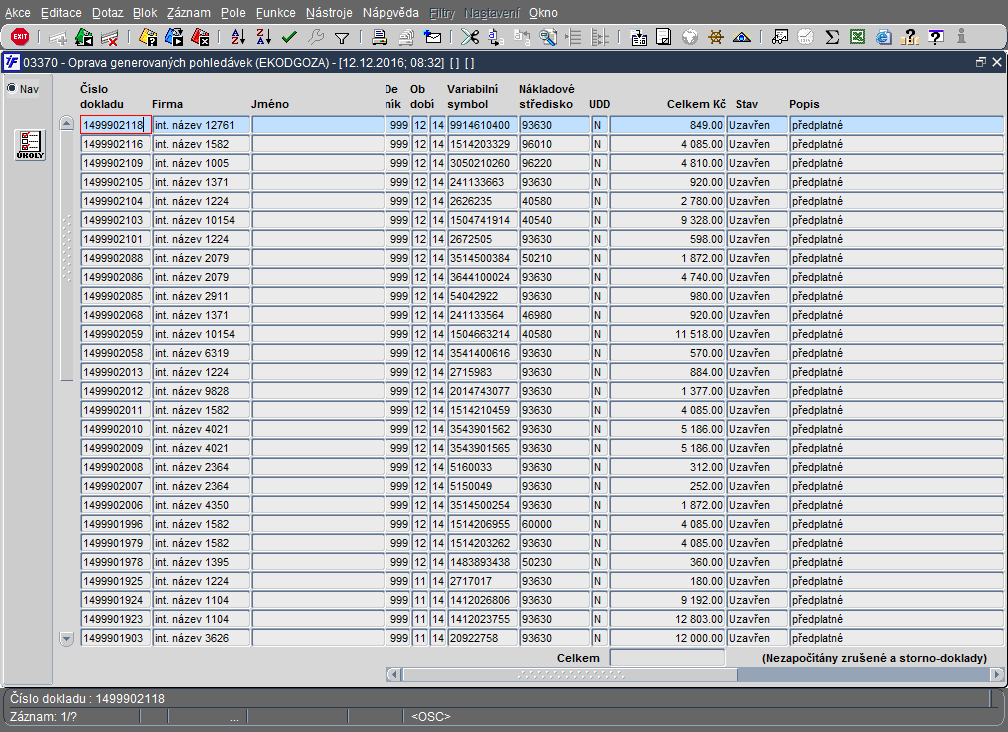1008x732 pixels.
Task: Click the scissors cut icon
Action: pos(470,37)
